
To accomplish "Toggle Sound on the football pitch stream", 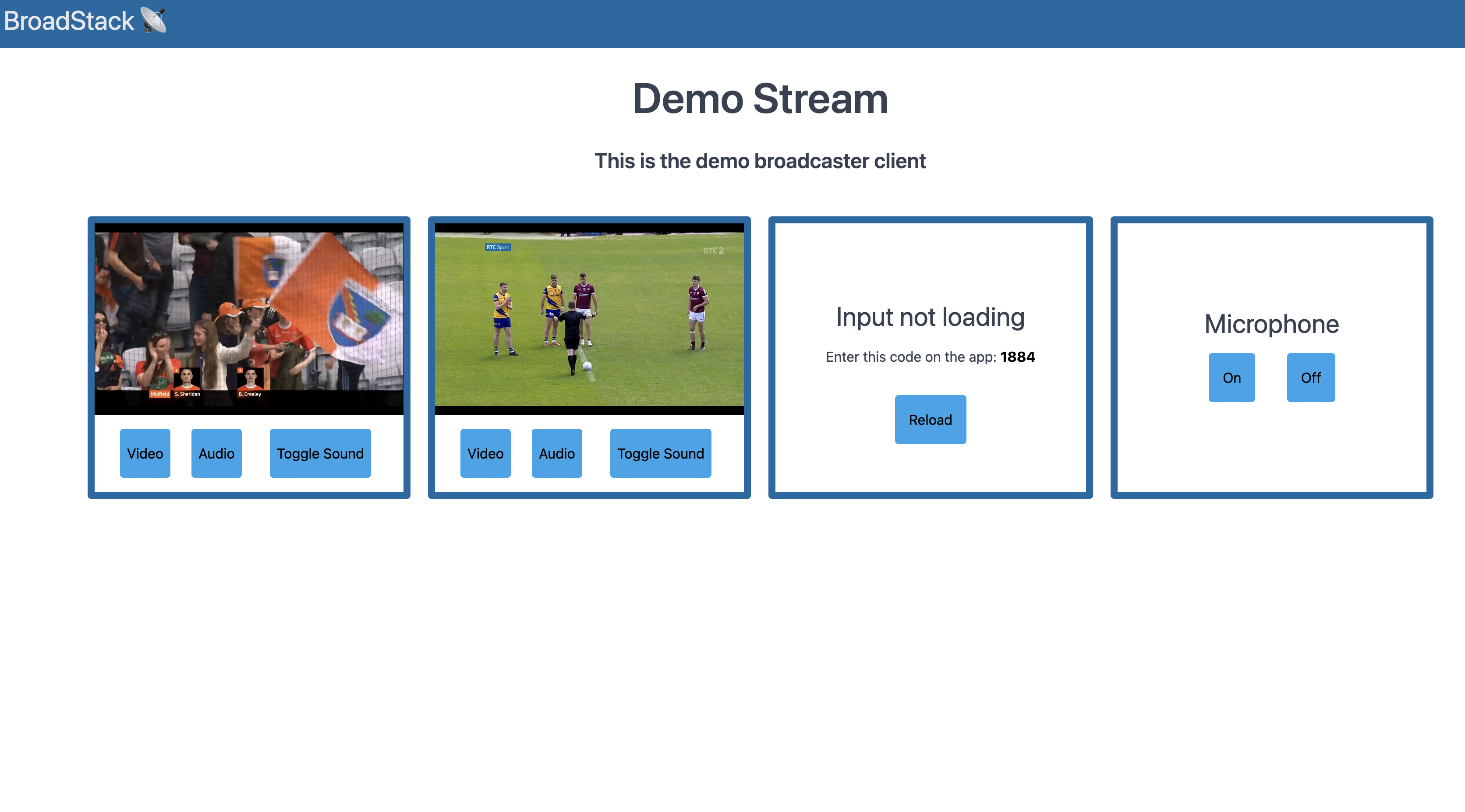I will pos(660,453).
